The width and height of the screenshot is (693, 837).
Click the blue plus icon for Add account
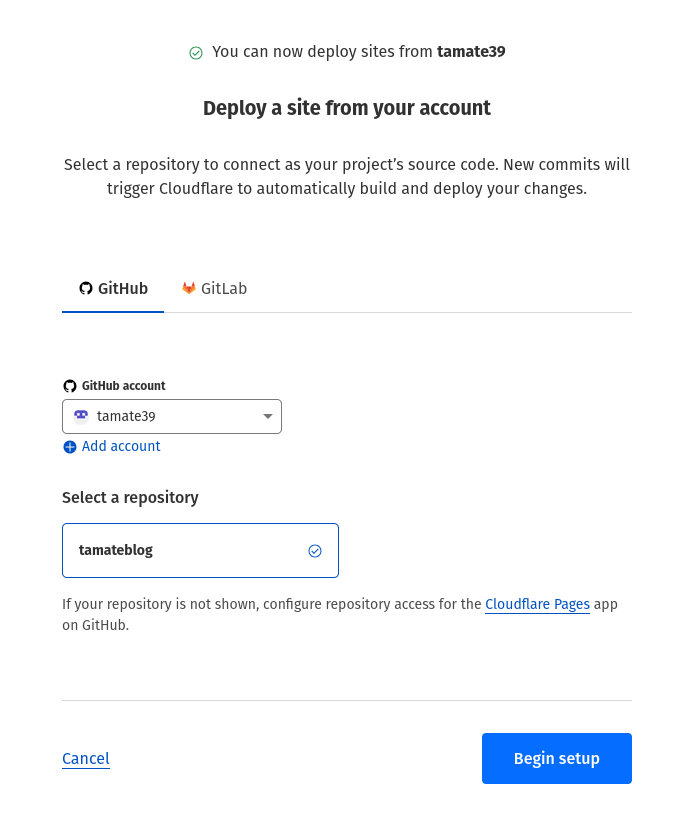pyautogui.click(x=70, y=447)
